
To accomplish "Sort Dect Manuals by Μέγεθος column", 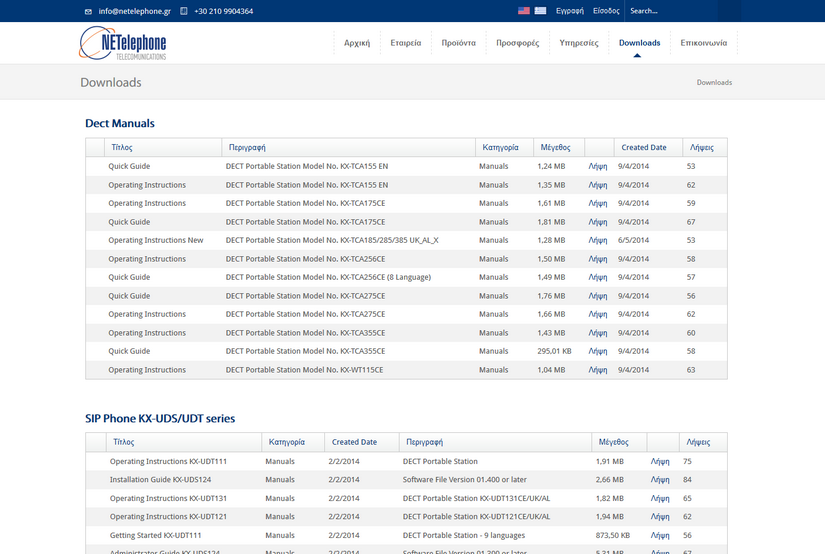I will [x=555, y=147].
